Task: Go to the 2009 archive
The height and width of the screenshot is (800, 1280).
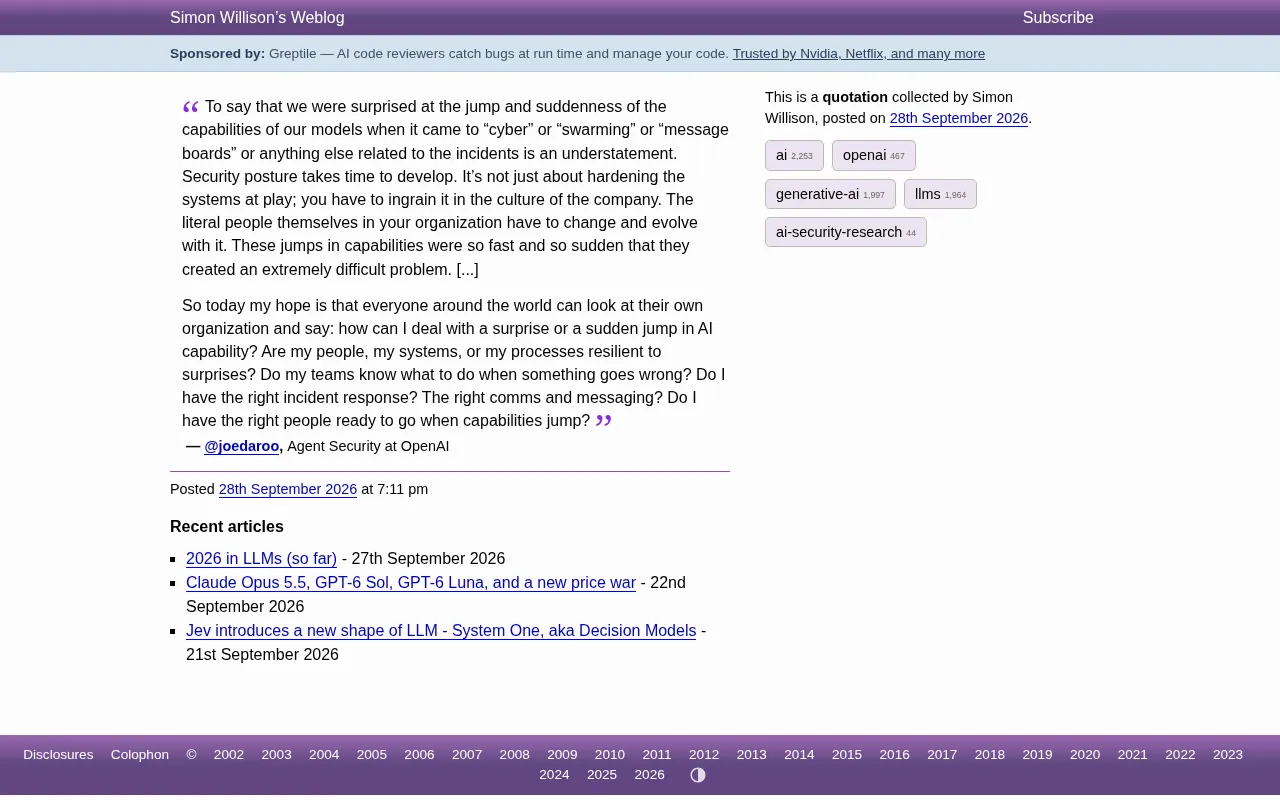Action: (x=562, y=755)
